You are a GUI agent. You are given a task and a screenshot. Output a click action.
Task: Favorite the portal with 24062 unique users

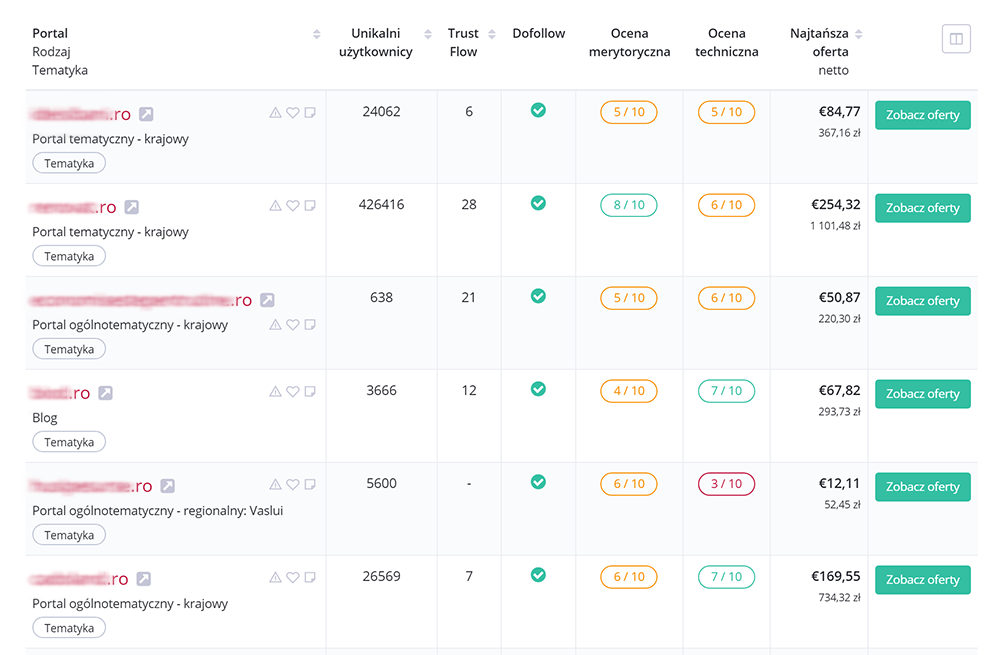tap(293, 113)
